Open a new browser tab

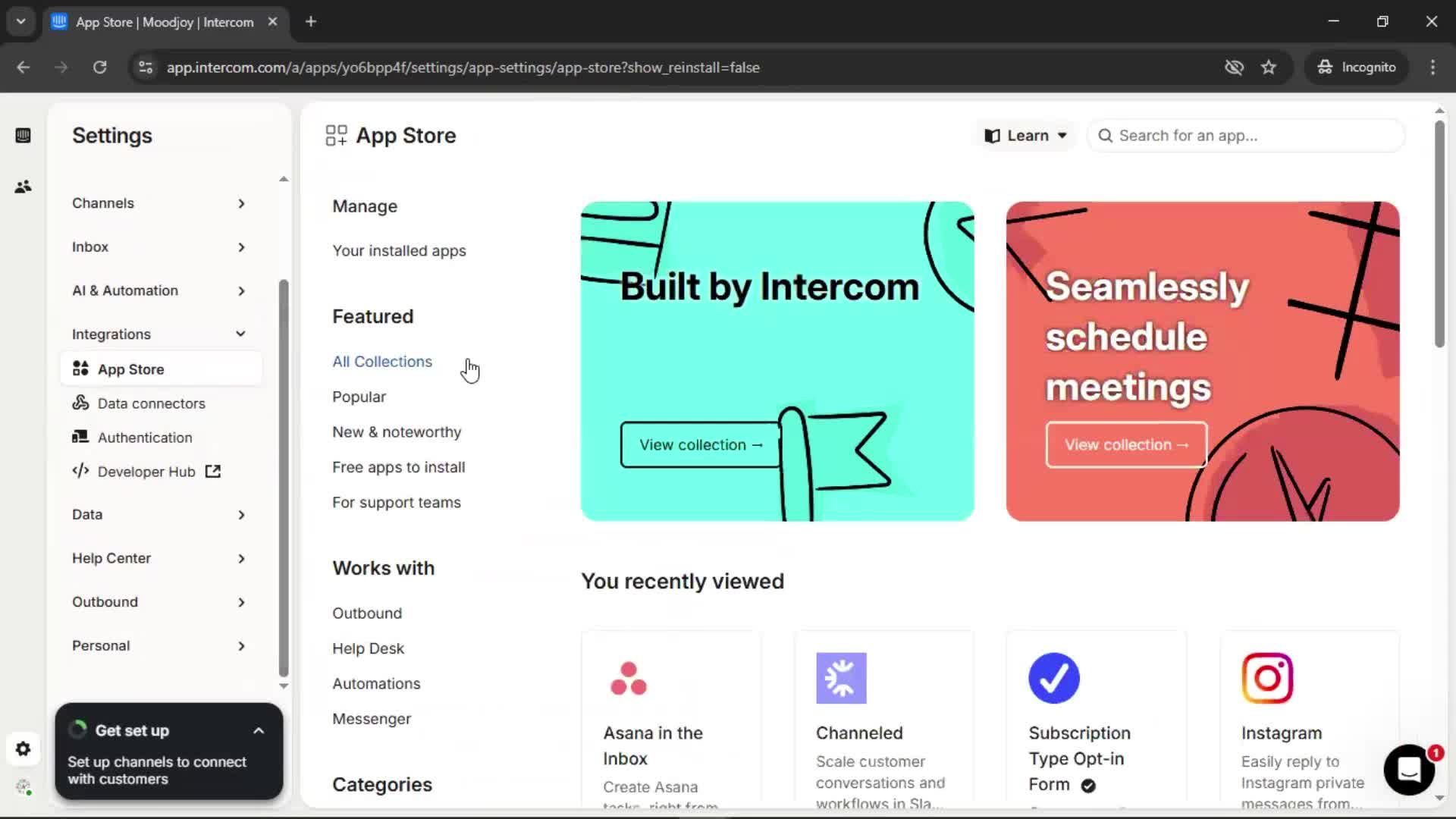(311, 22)
